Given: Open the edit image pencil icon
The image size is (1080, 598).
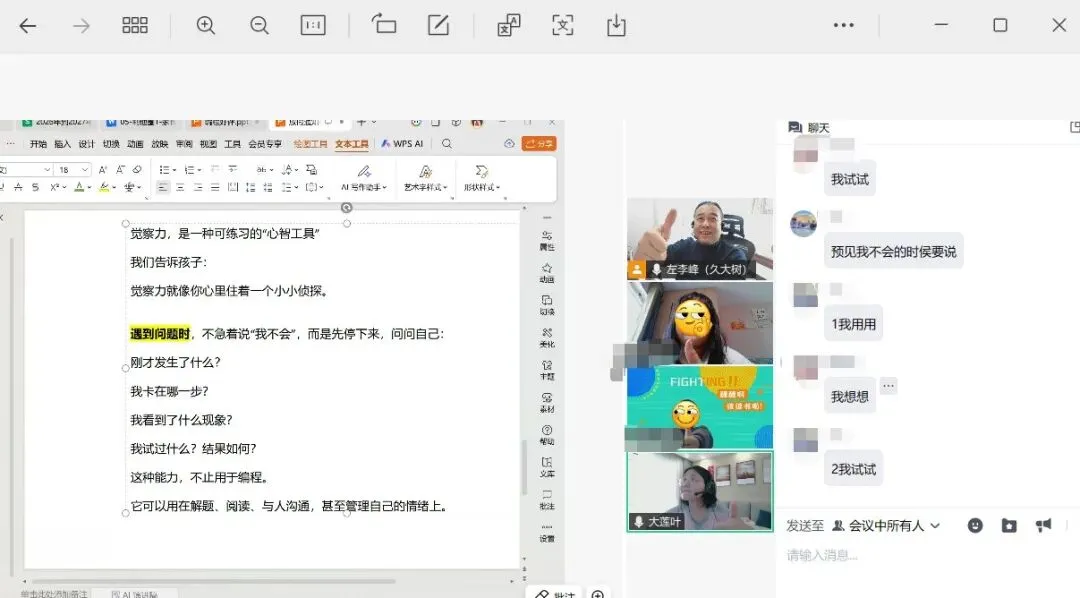Looking at the screenshot, I should (x=438, y=25).
